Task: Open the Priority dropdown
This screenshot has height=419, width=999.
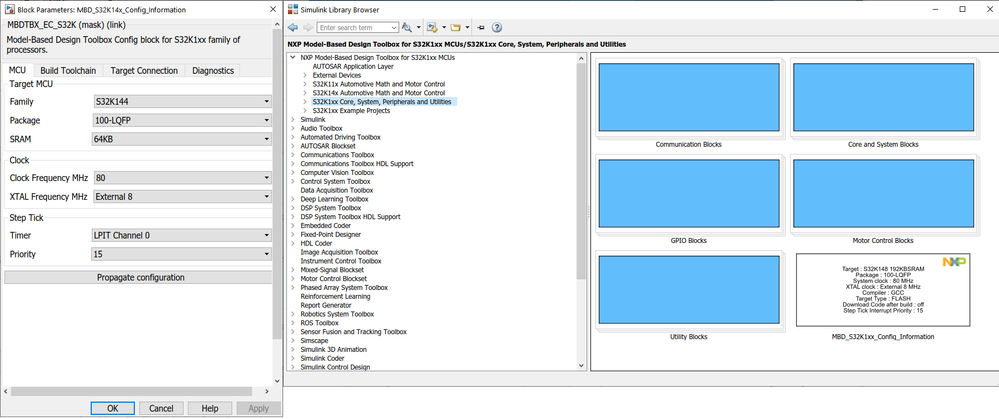Action: (182, 254)
